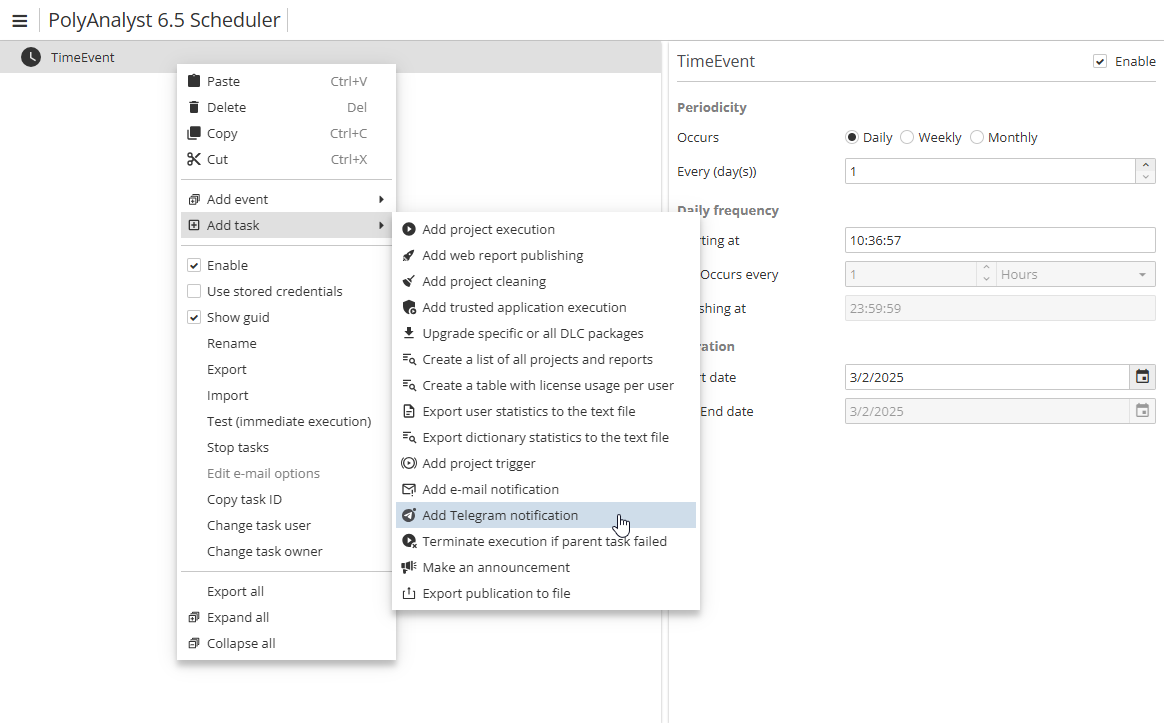Screen dimensions: 1164x723
Task: Select Add Telegram notification menu item
Action: click(500, 516)
